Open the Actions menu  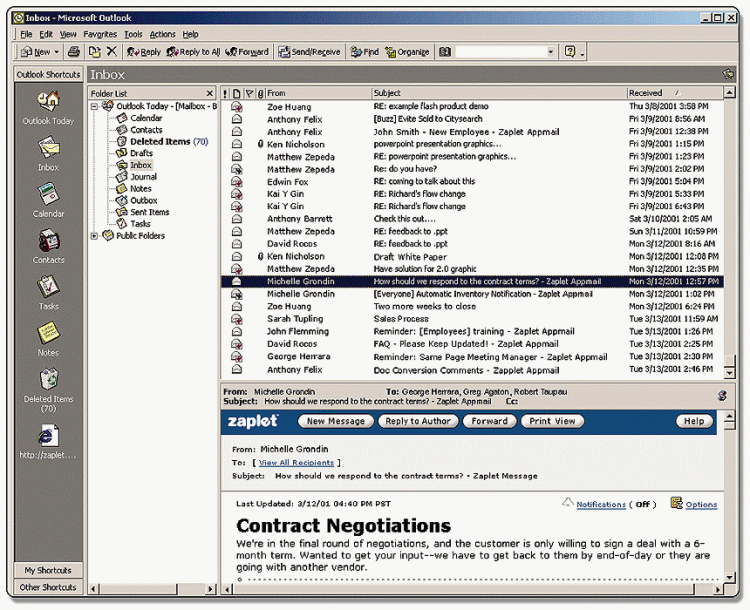click(x=163, y=34)
